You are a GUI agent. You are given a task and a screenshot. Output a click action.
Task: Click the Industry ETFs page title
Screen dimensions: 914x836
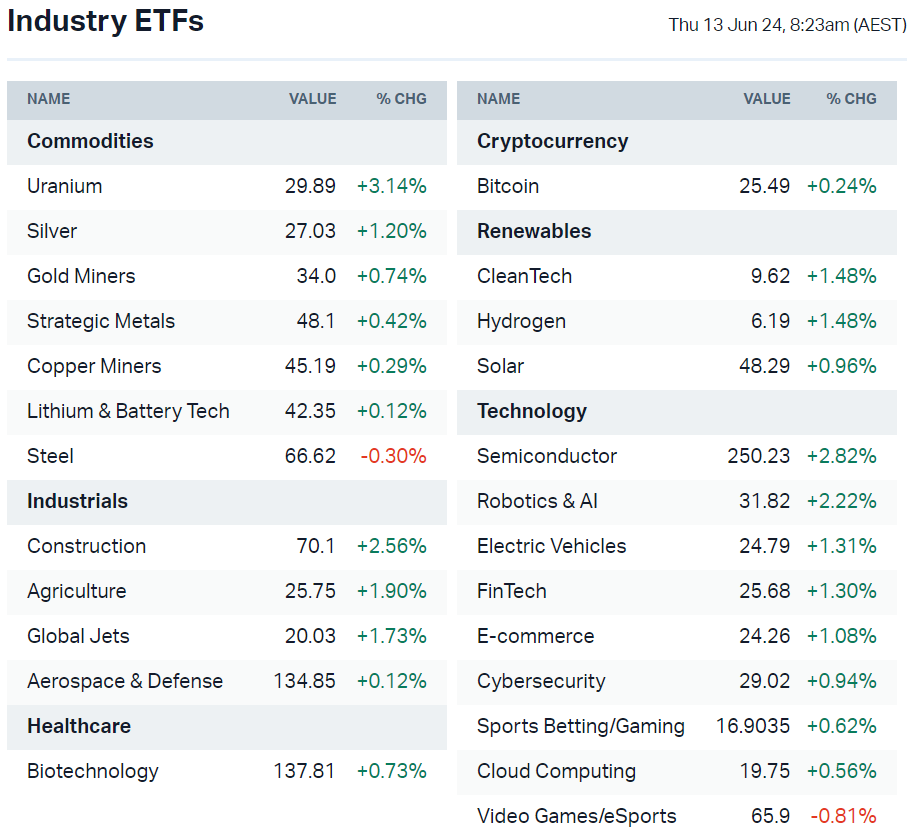(105, 22)
